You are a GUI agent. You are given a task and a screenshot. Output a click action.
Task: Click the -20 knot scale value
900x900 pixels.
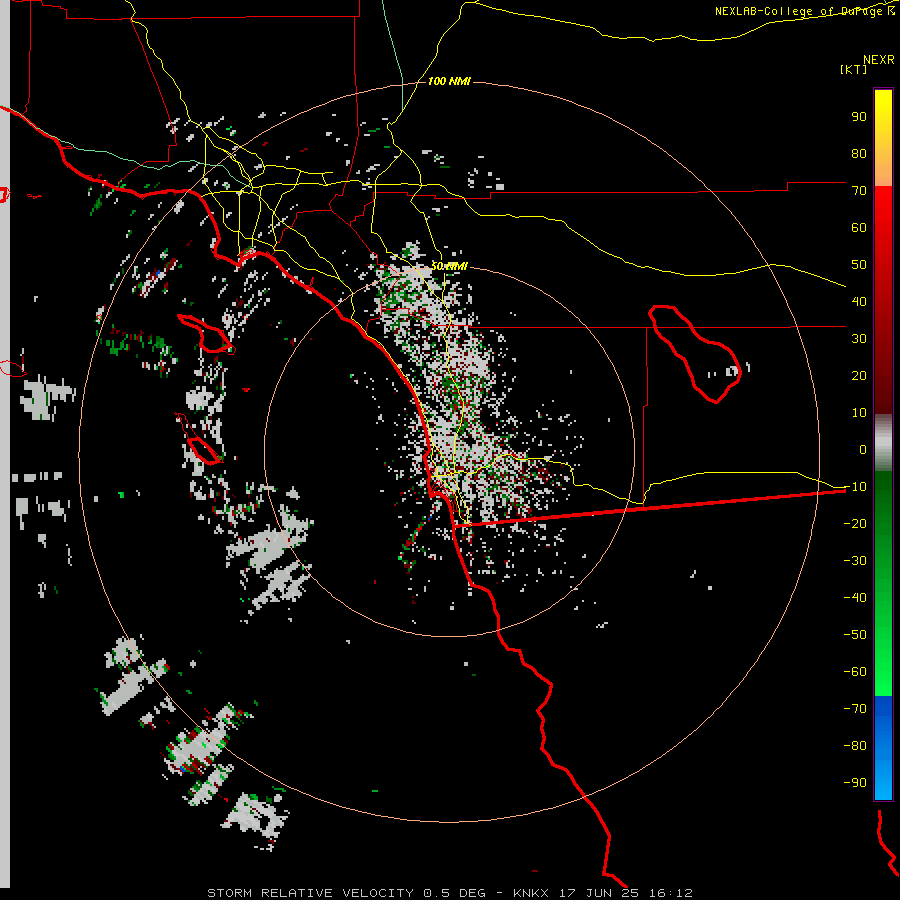(x=855, y=524)
